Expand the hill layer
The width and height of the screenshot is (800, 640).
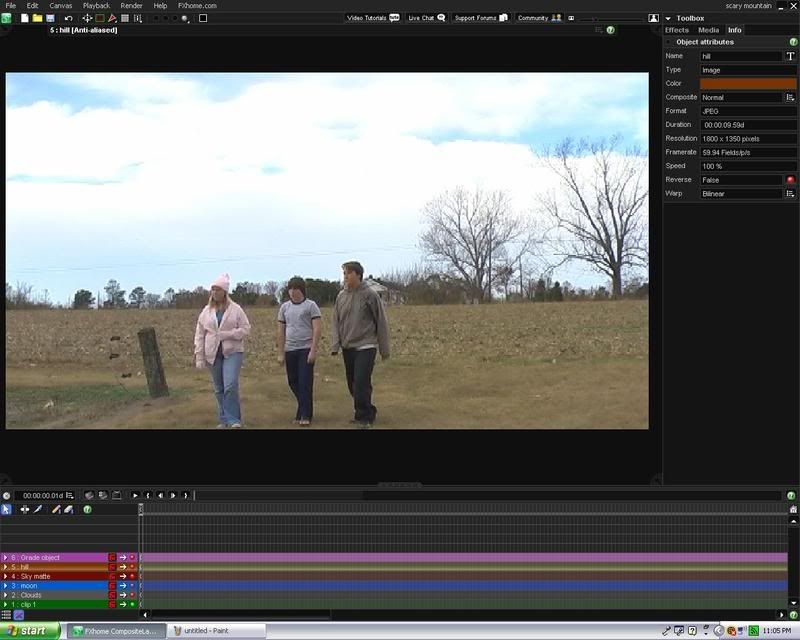(x=6, y=567)
